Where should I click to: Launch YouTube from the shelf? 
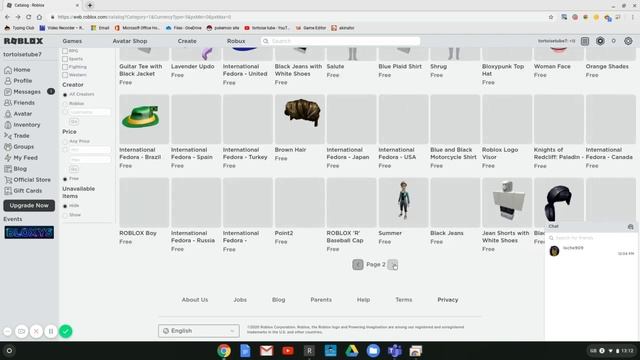(288, 351)
